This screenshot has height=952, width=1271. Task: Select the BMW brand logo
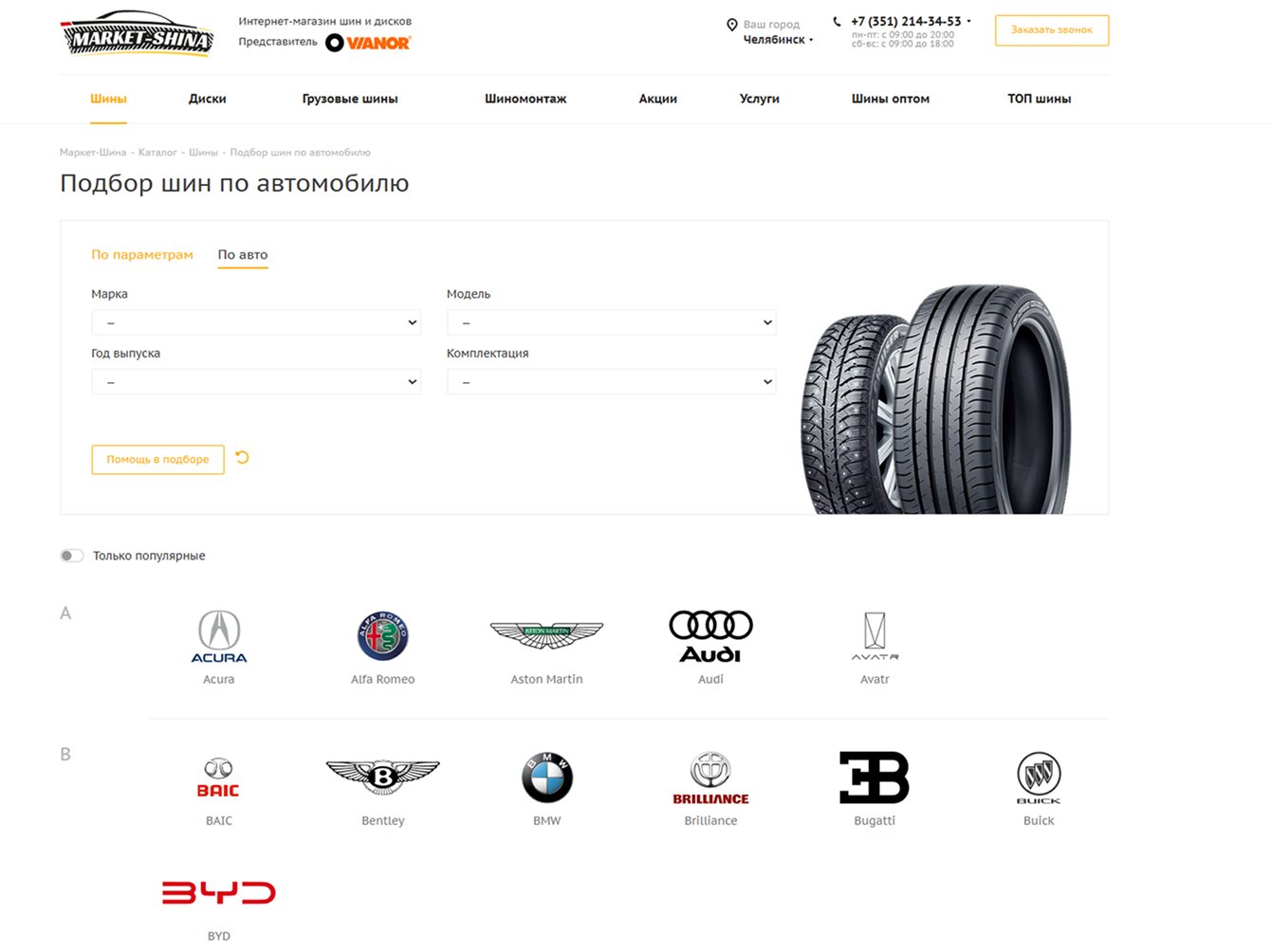(x=547, y=778)
